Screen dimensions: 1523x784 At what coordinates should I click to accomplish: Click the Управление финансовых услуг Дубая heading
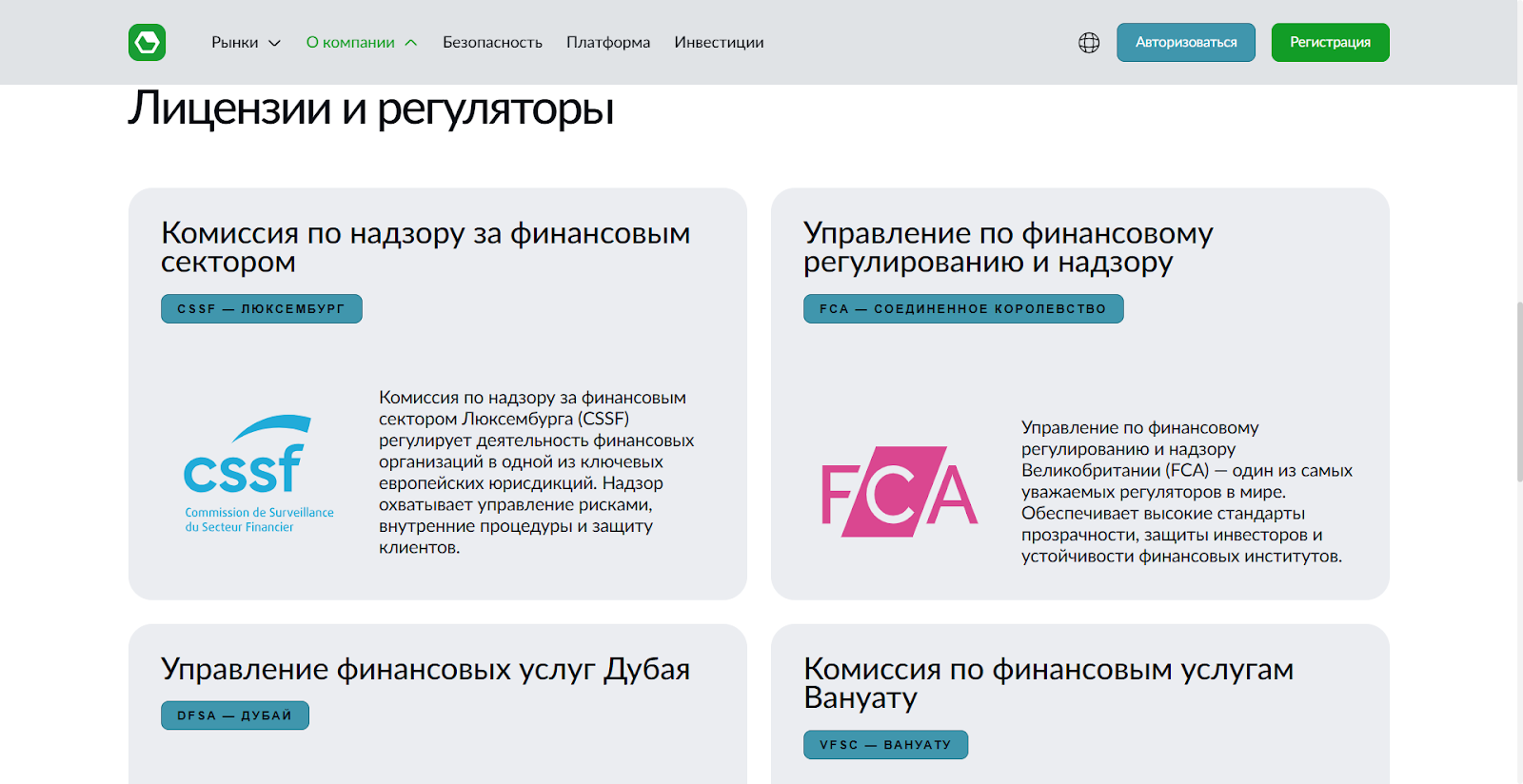coord(425,669)
